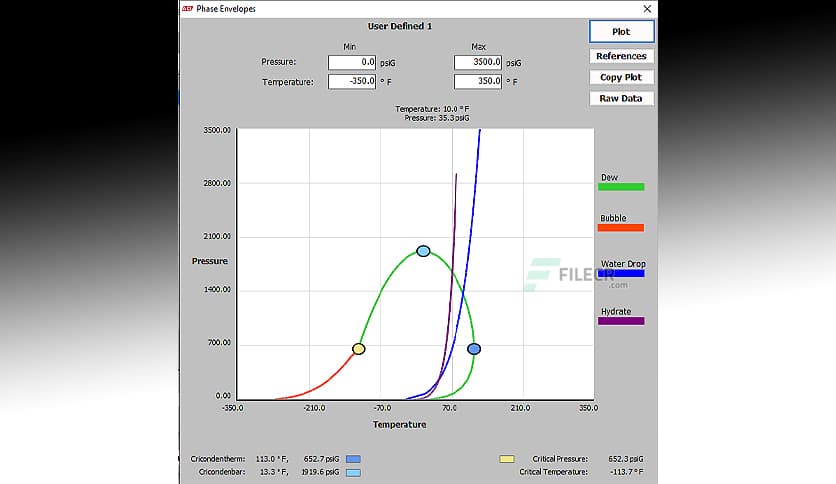Click the 'Temperature' x-axis title

pos(399,425)
